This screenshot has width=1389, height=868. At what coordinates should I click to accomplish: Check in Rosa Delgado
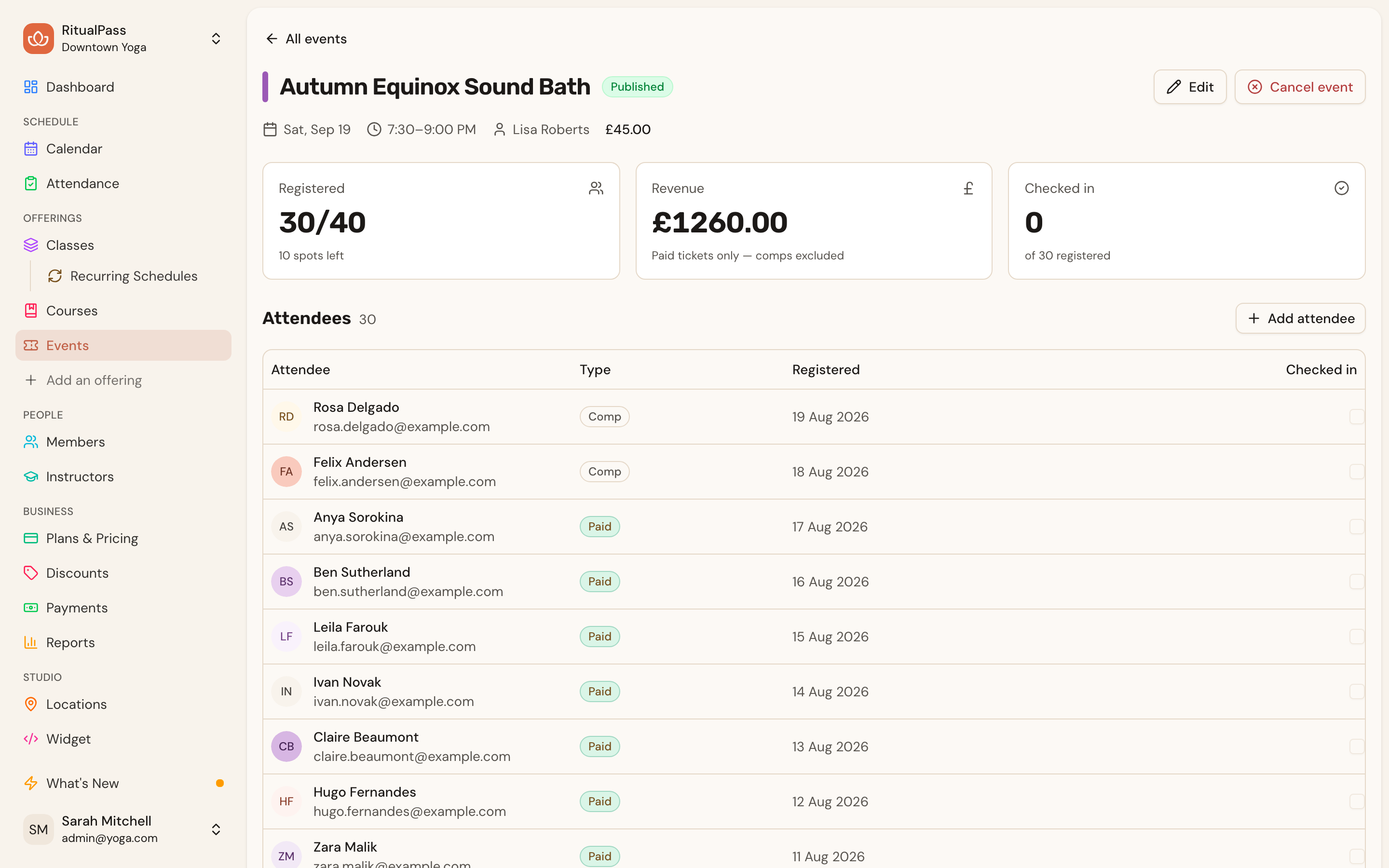pos(1356,416)
